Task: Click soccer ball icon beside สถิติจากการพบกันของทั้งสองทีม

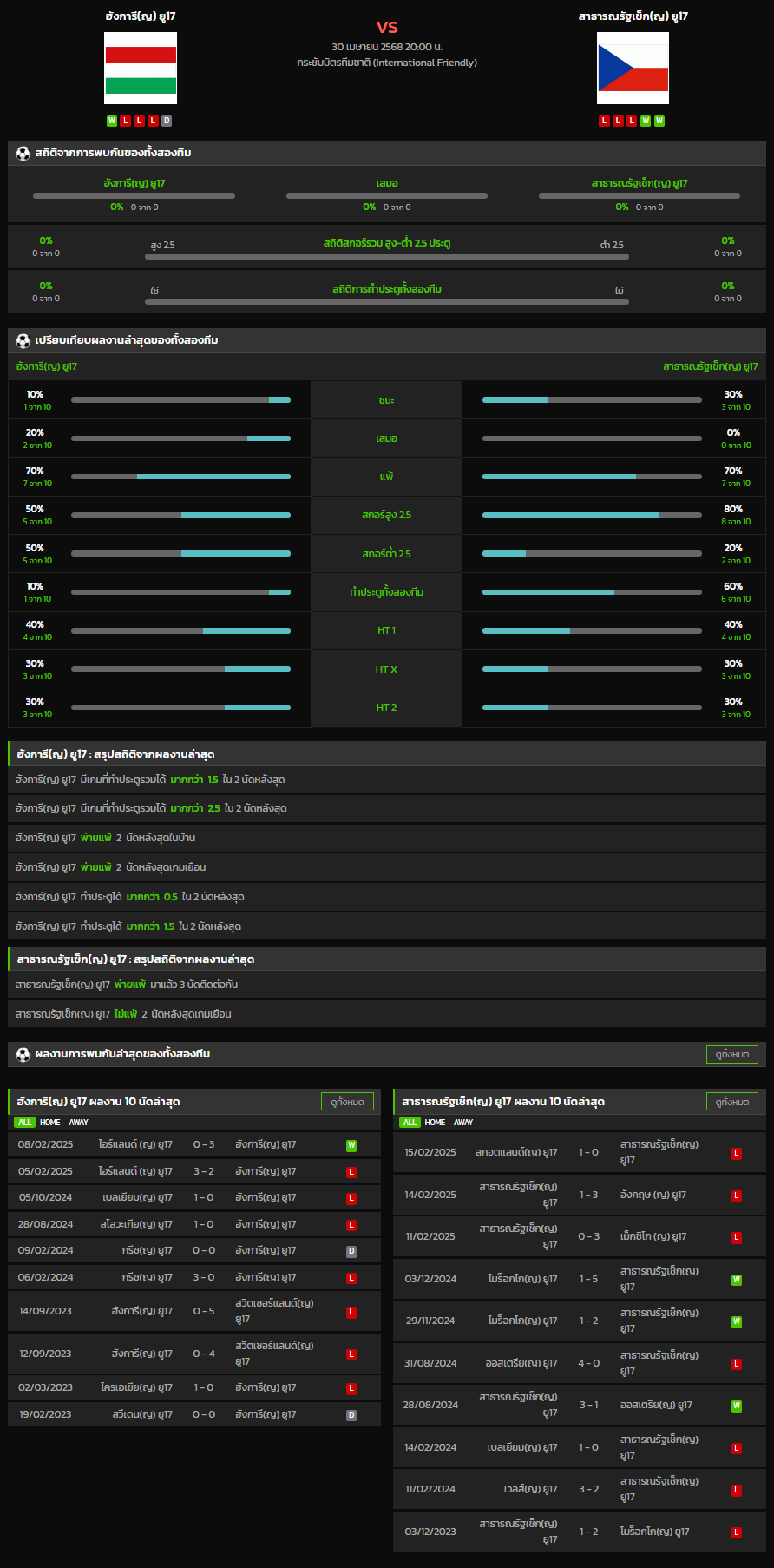Action: click(23, 153)
